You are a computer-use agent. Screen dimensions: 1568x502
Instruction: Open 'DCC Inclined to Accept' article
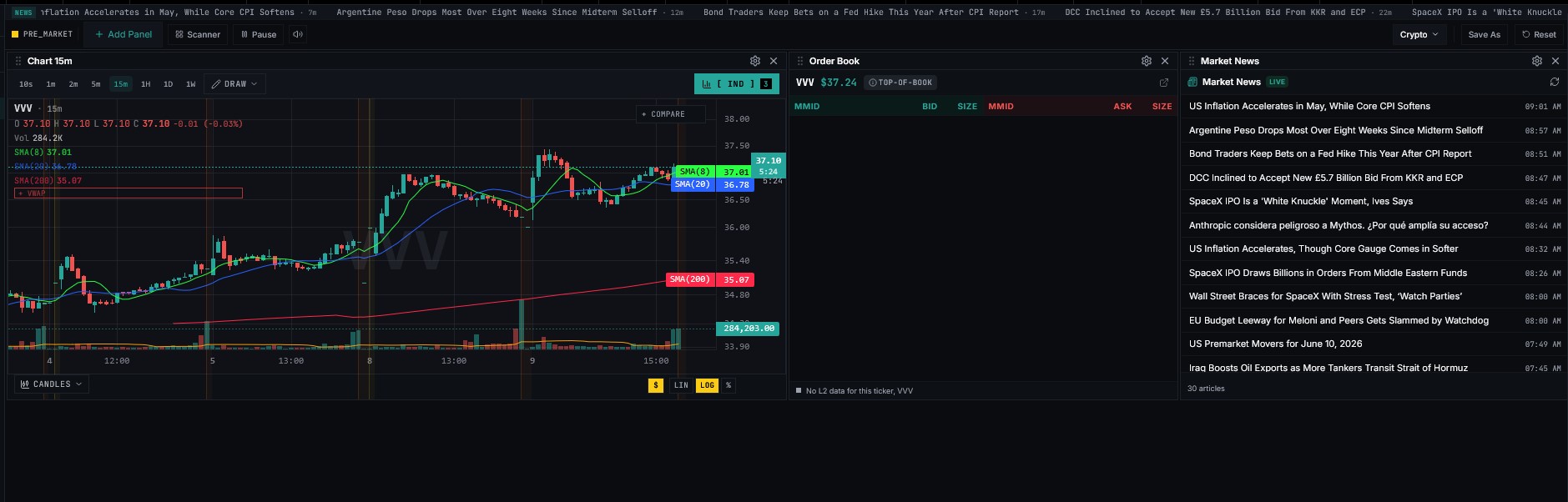point(1374,178)
